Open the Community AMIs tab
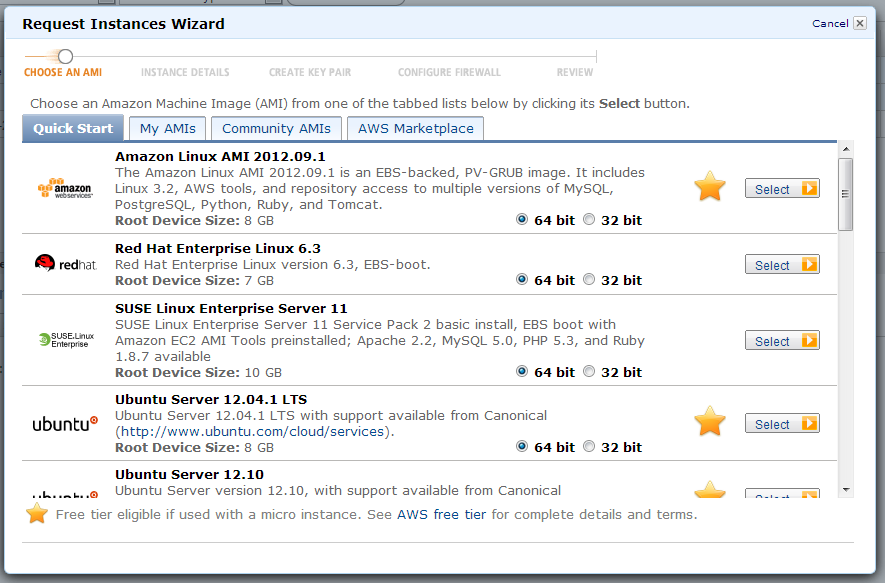Viewport: 885px width, 583px height. pyautogui.click(x=276, y=129)
